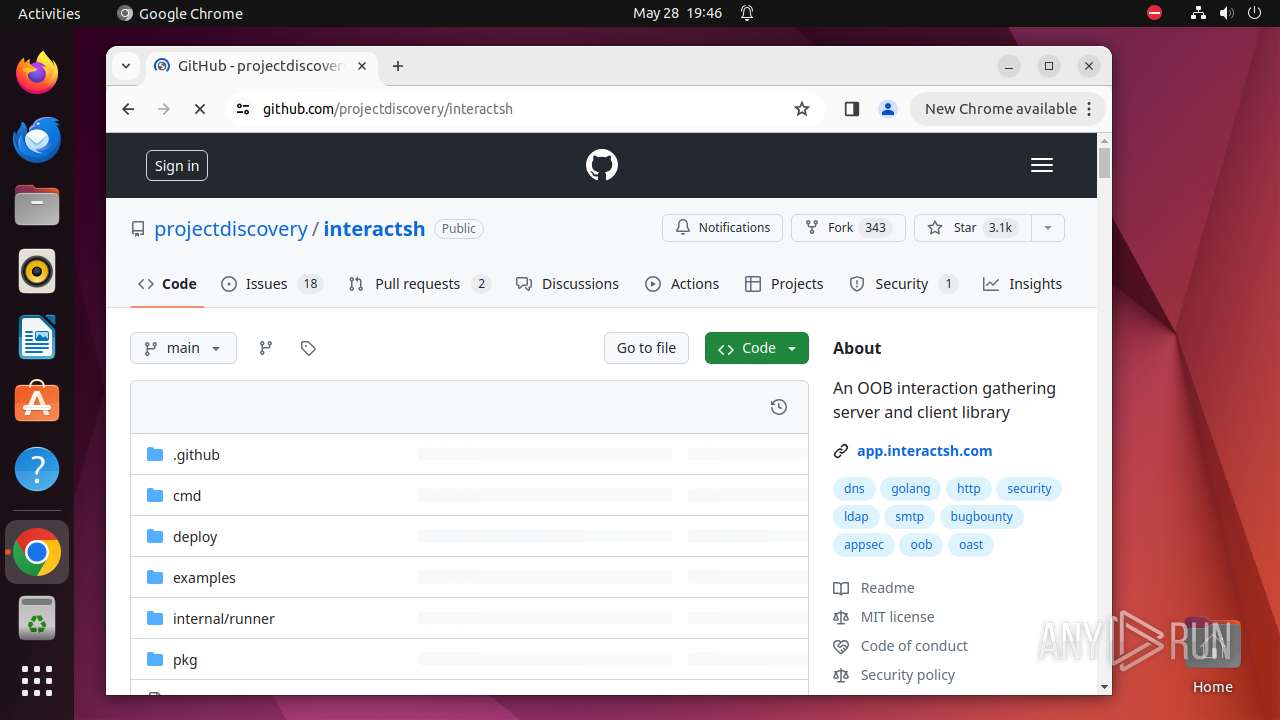
Task: Open Trash from the dock
Action: pyautogui.click(x=37, y=619)
